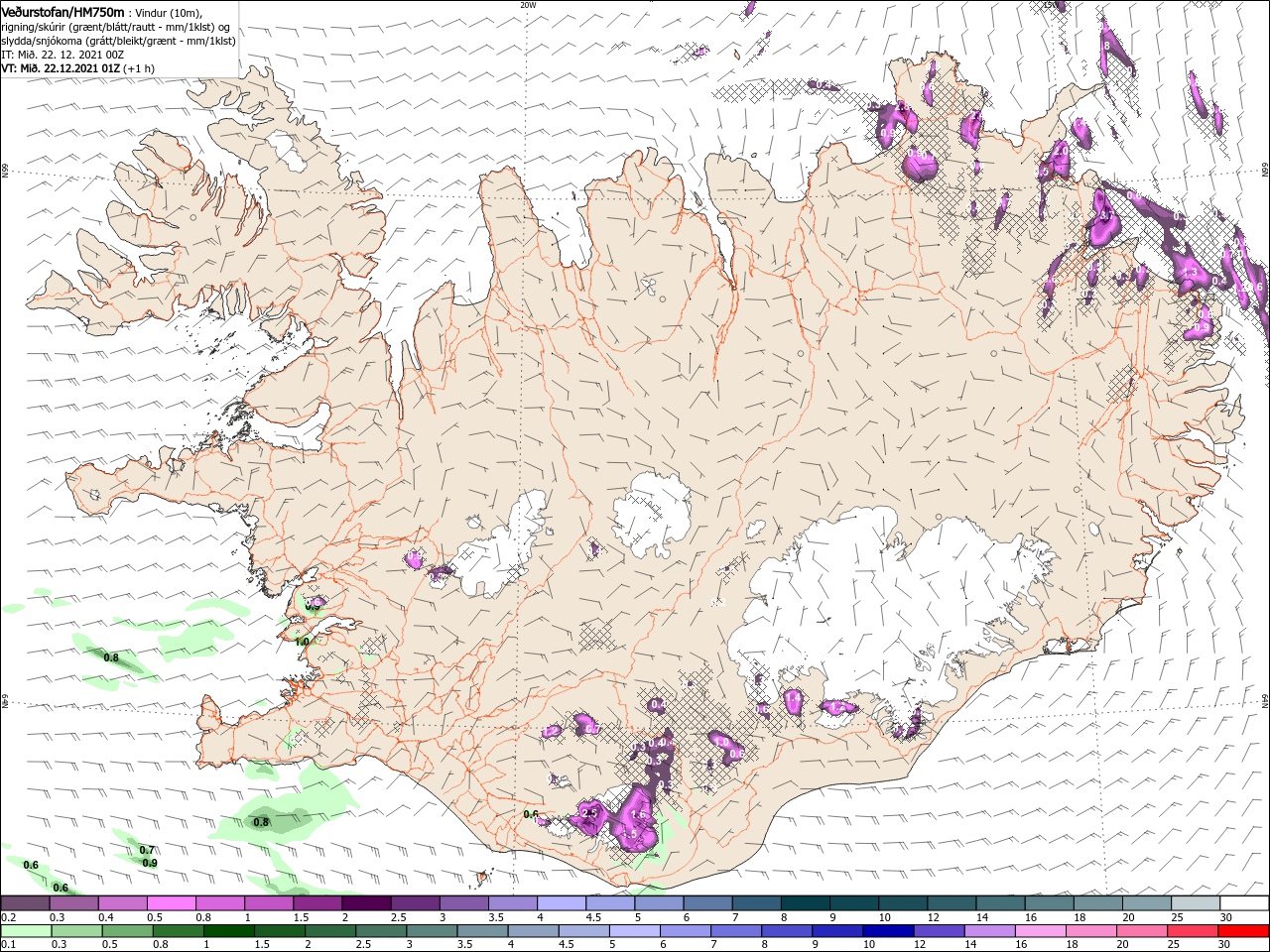The width and height of the screenshot is (1270, 952).
Task: Pick the pale green 0.1 rain legend swatch
Action: point(25,931)
